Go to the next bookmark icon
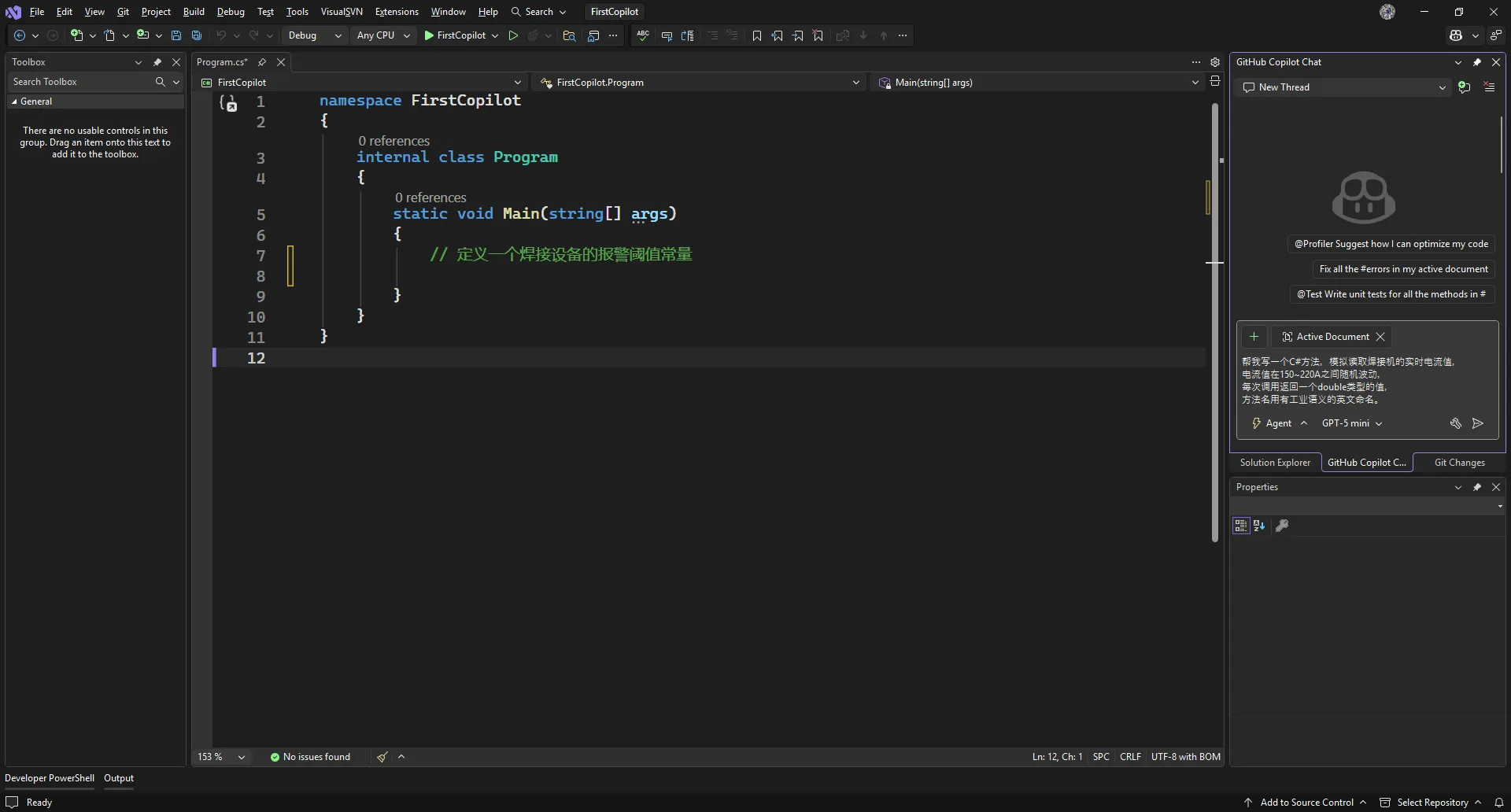Screen dimensions: 1511x812 [x=798, y=35]
